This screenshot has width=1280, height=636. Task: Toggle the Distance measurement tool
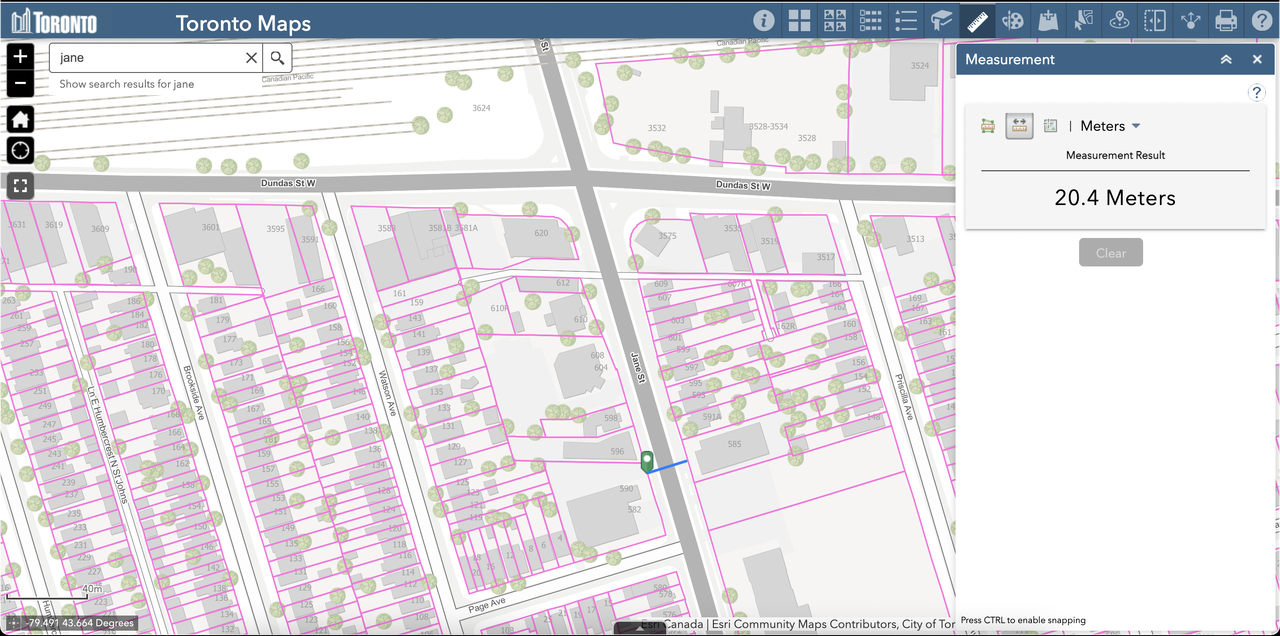[x=1019, y=126]
